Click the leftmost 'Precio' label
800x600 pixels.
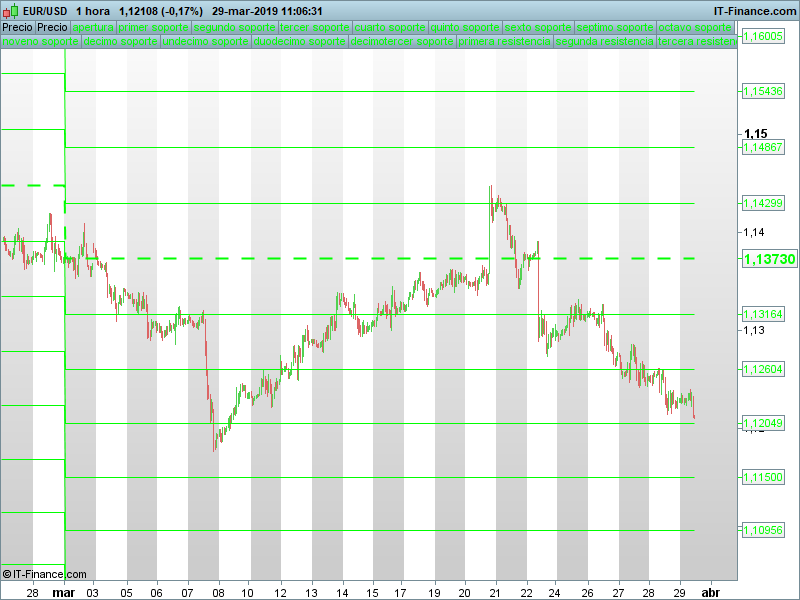pos(17,27)
